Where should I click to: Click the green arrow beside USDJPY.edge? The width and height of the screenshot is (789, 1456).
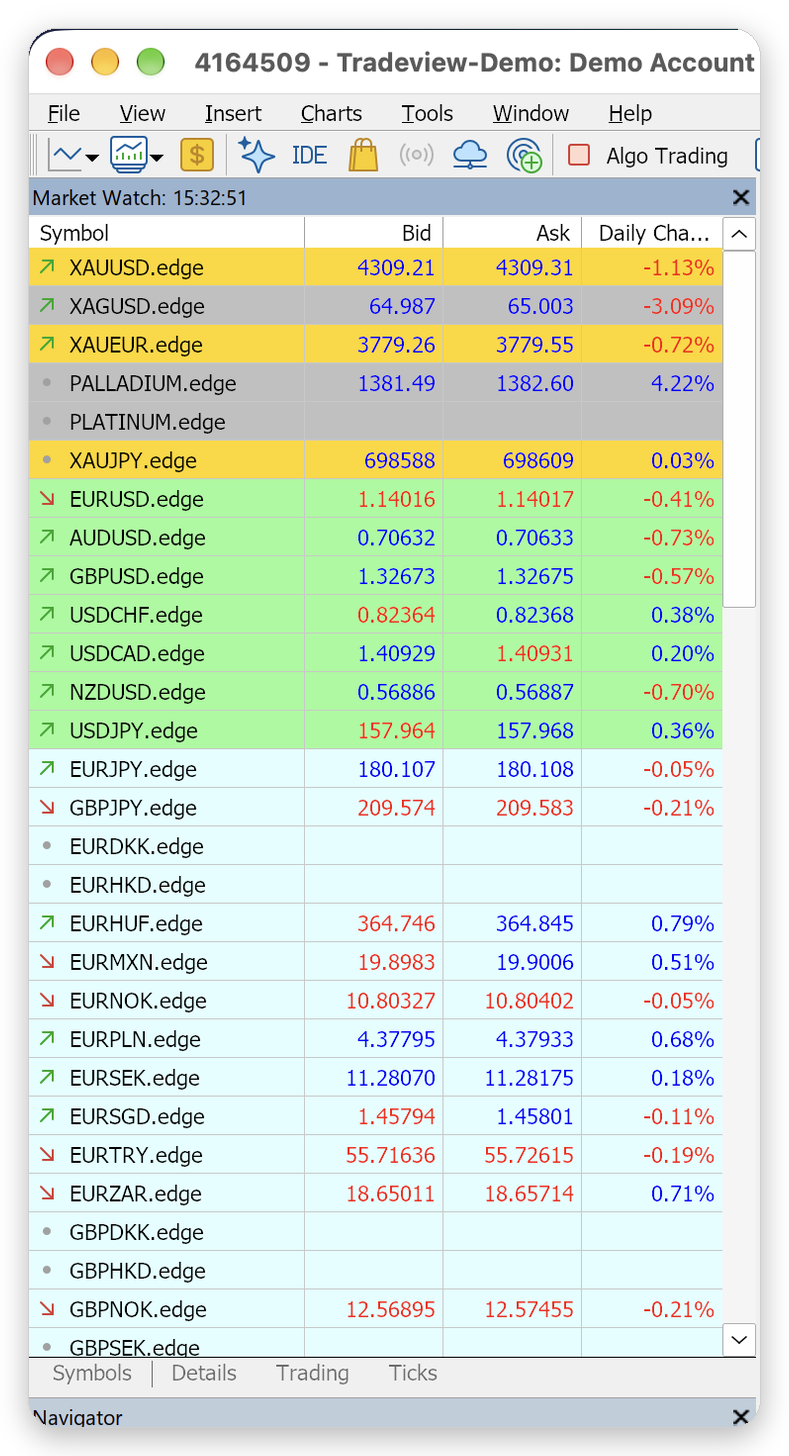tap(47, 730)
